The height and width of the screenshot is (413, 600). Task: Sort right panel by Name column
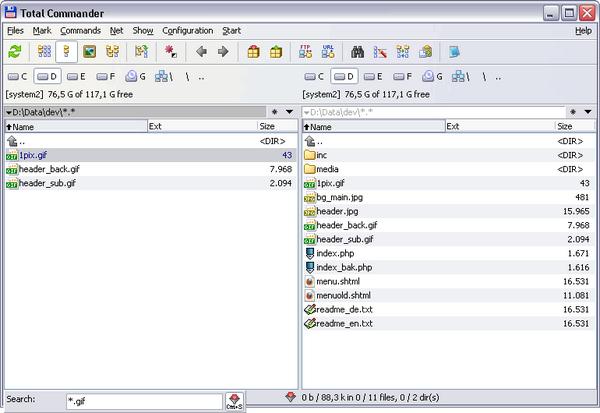pos(374,126)
